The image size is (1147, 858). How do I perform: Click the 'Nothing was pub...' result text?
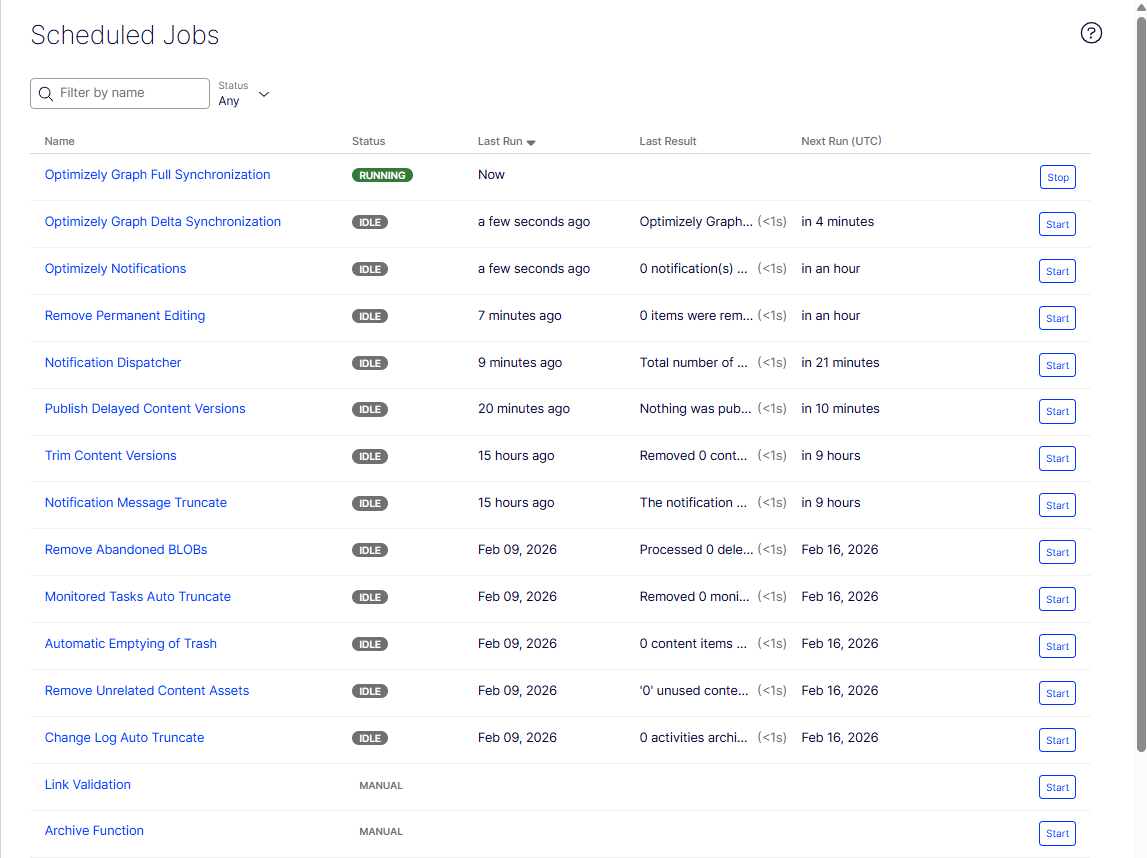[696, 408]
